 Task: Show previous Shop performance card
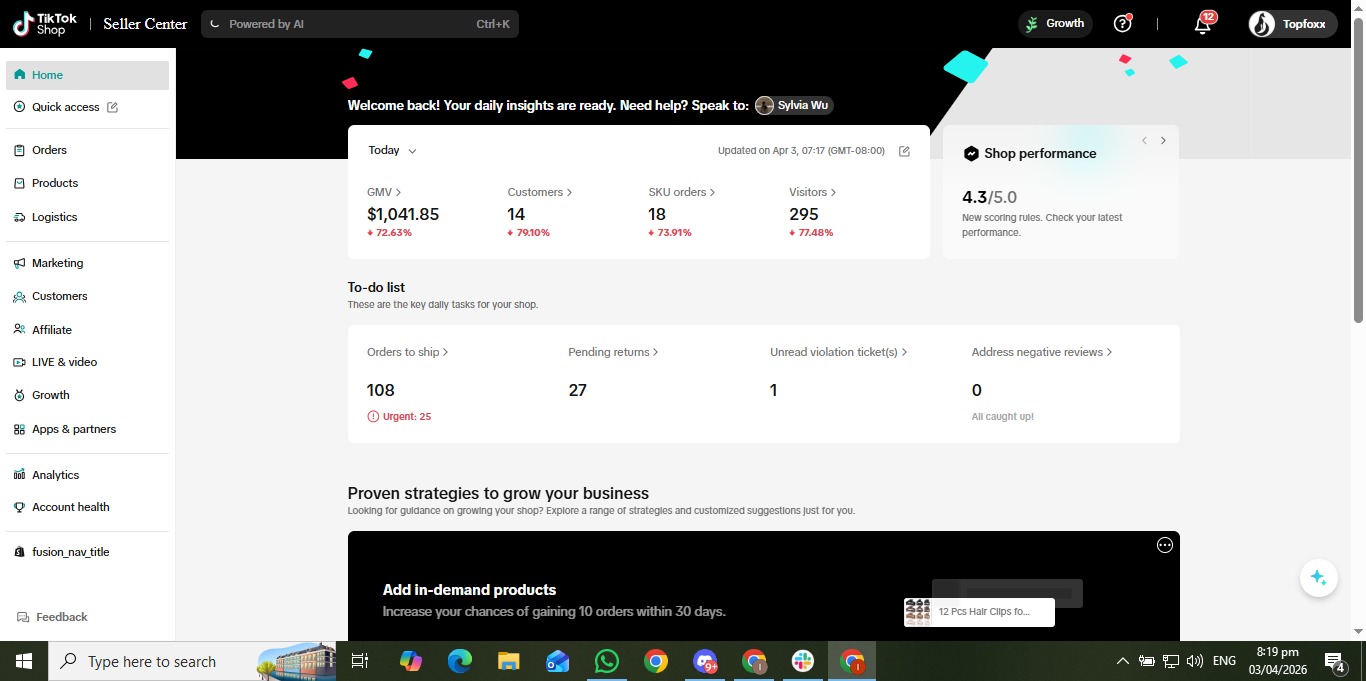[1144, 141]
